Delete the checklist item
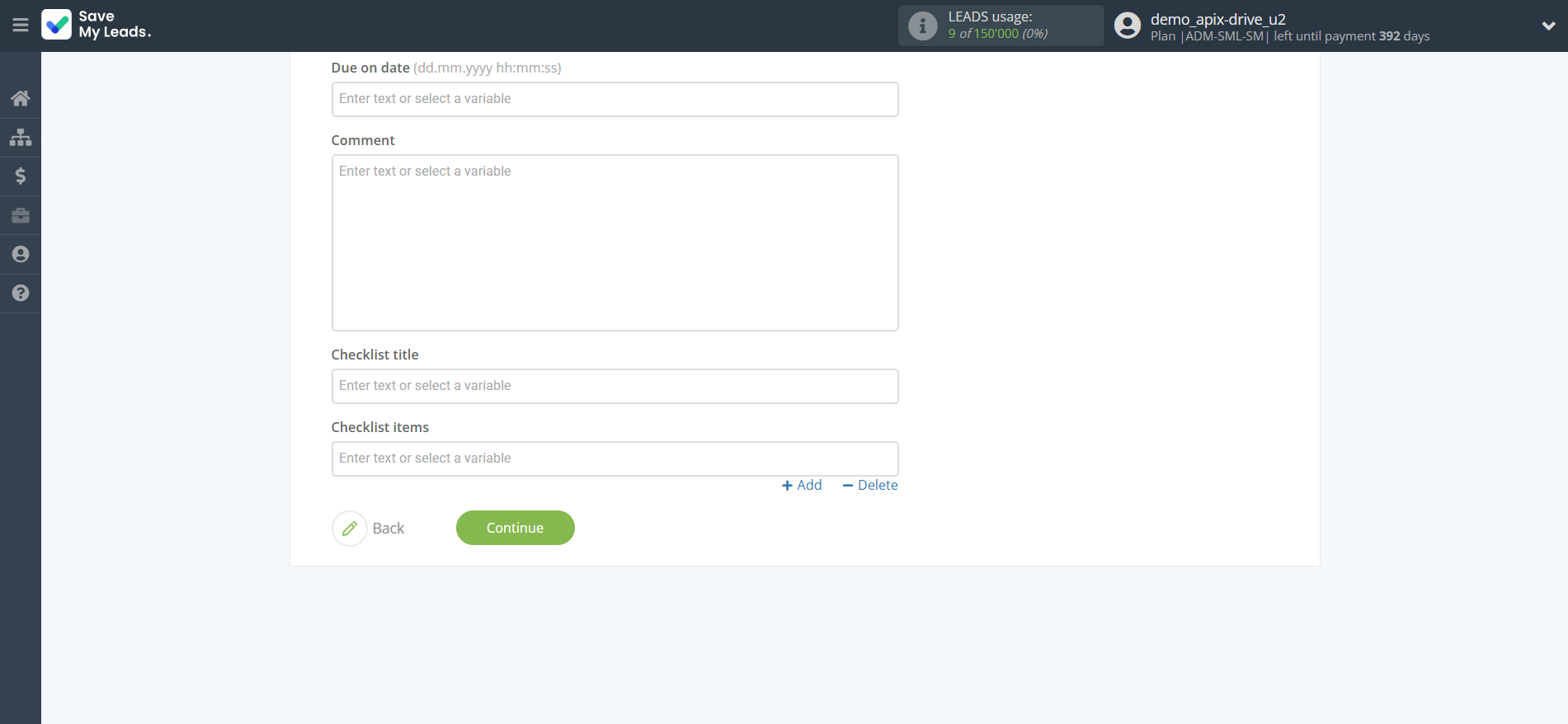 pos(870,486)
